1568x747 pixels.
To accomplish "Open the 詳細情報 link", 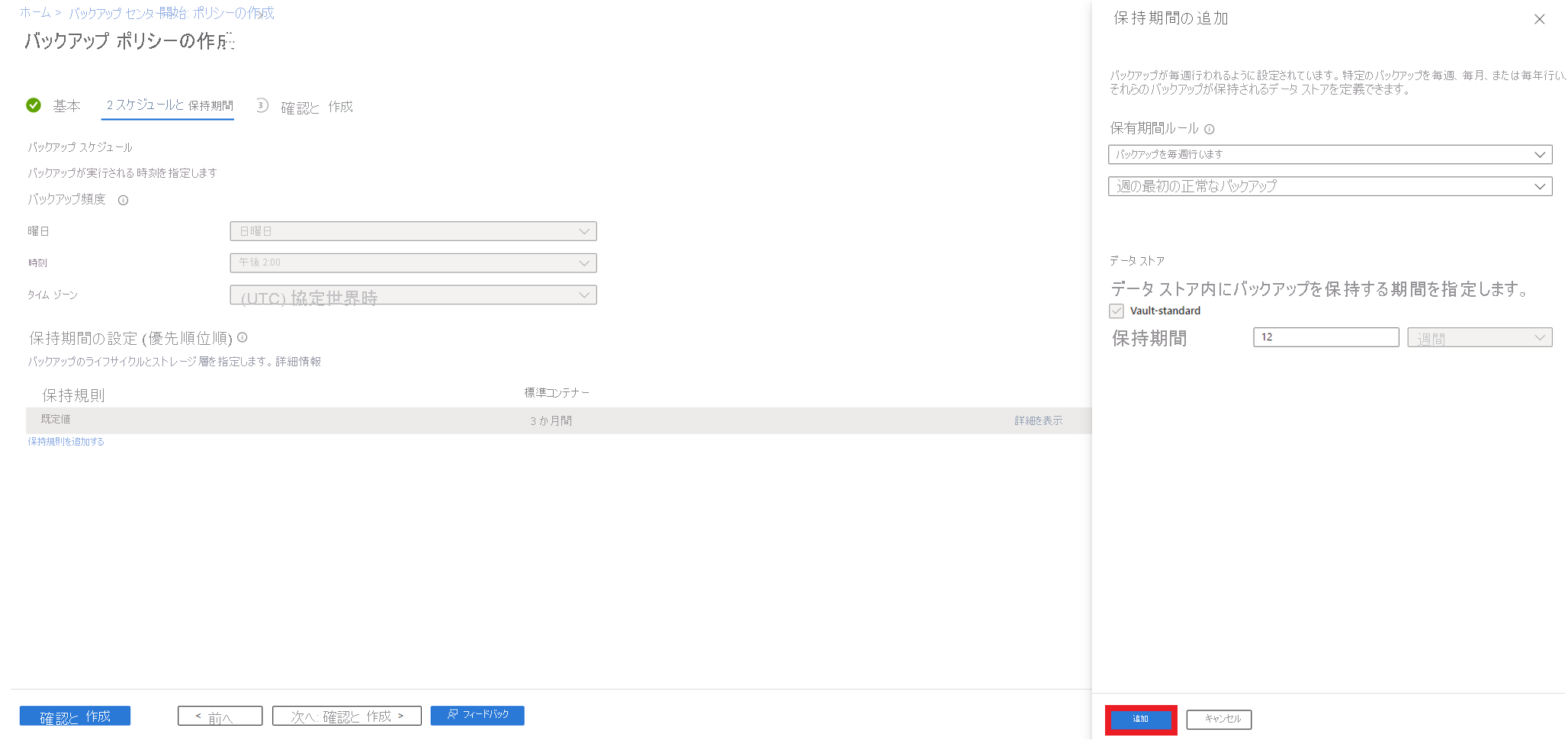I will pos(298,362).
